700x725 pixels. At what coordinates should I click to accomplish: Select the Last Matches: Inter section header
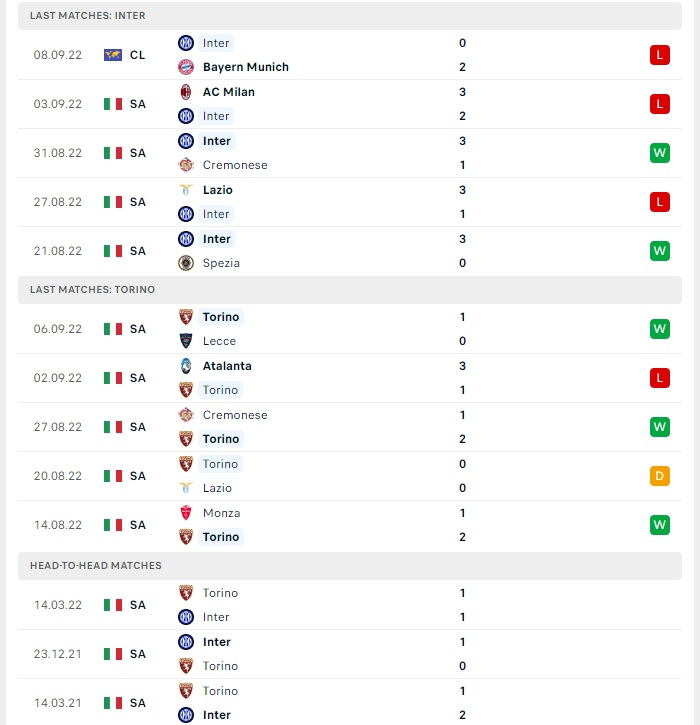350,16
